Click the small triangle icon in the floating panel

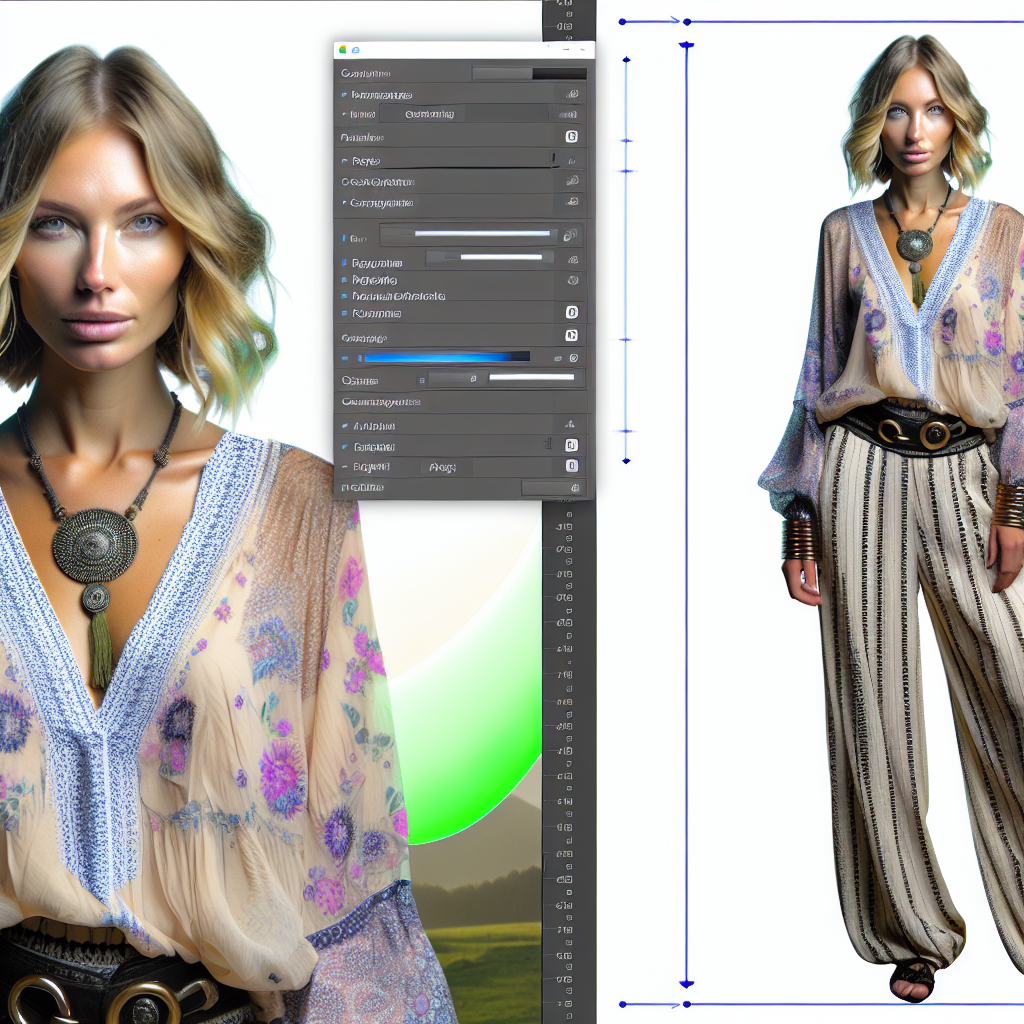[x=570, y=424]
